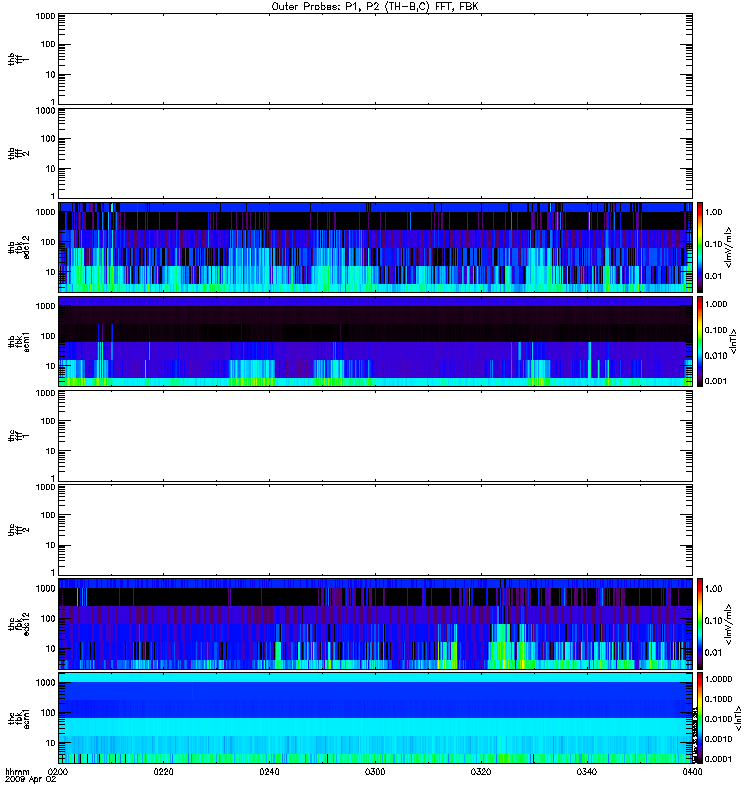Click the 'thb fbk edc12' y-axis label
This screenshot has width=750, height=800.
19,247
